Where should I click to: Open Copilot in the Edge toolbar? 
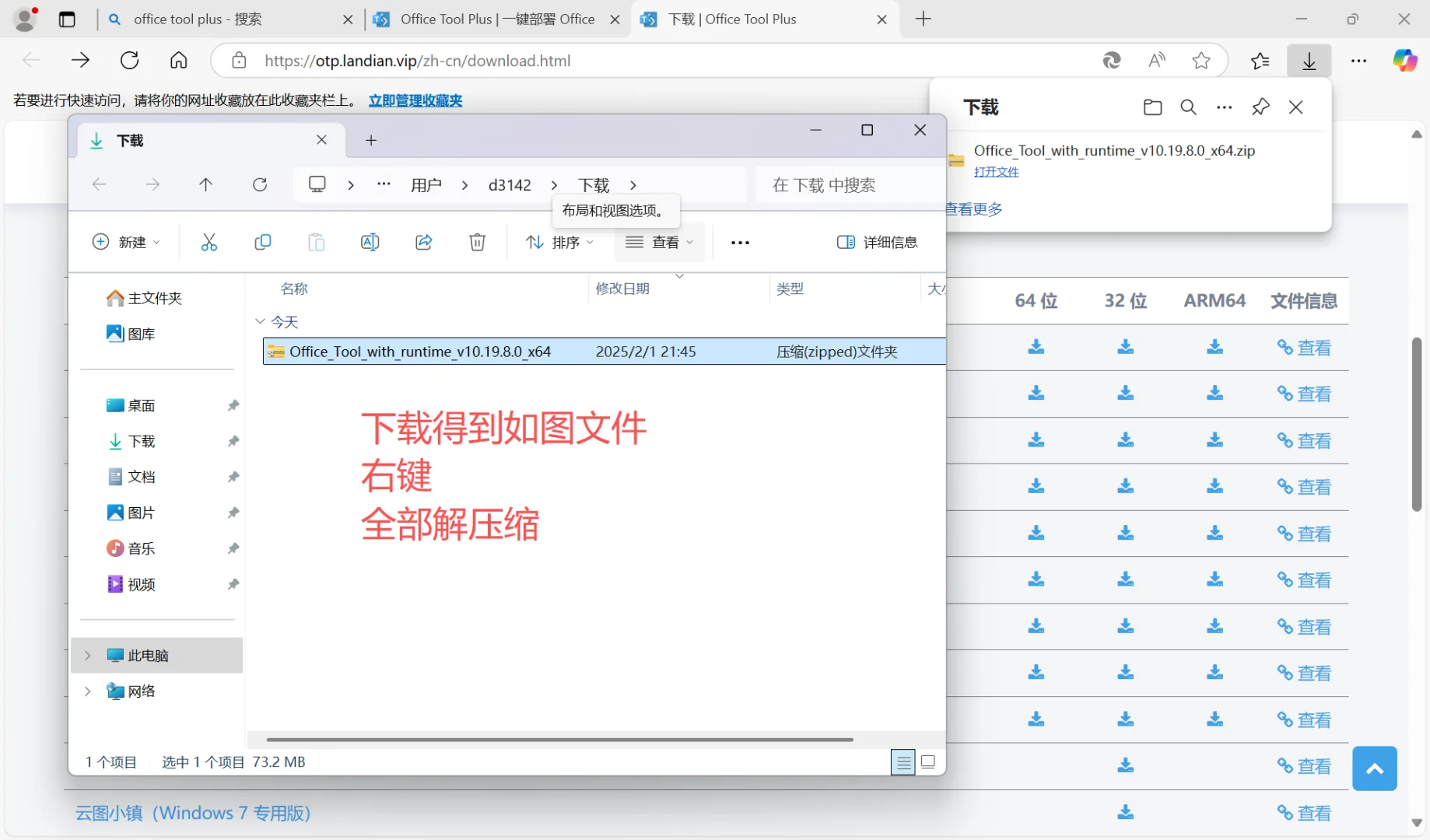(1405, 60)
